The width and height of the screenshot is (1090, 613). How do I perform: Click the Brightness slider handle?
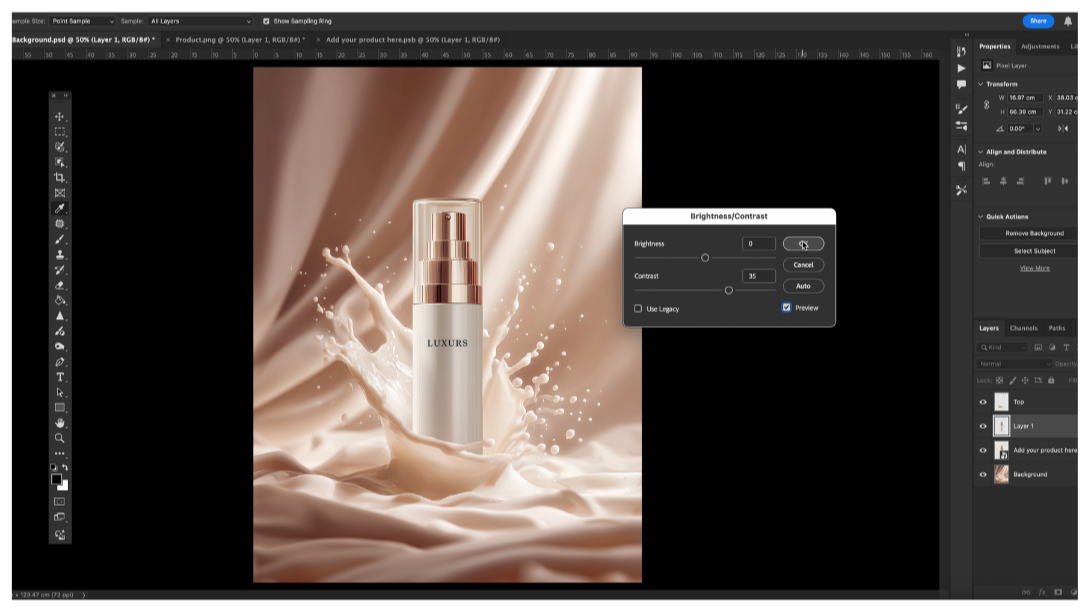pyautogui.click(x=705, y=258)
